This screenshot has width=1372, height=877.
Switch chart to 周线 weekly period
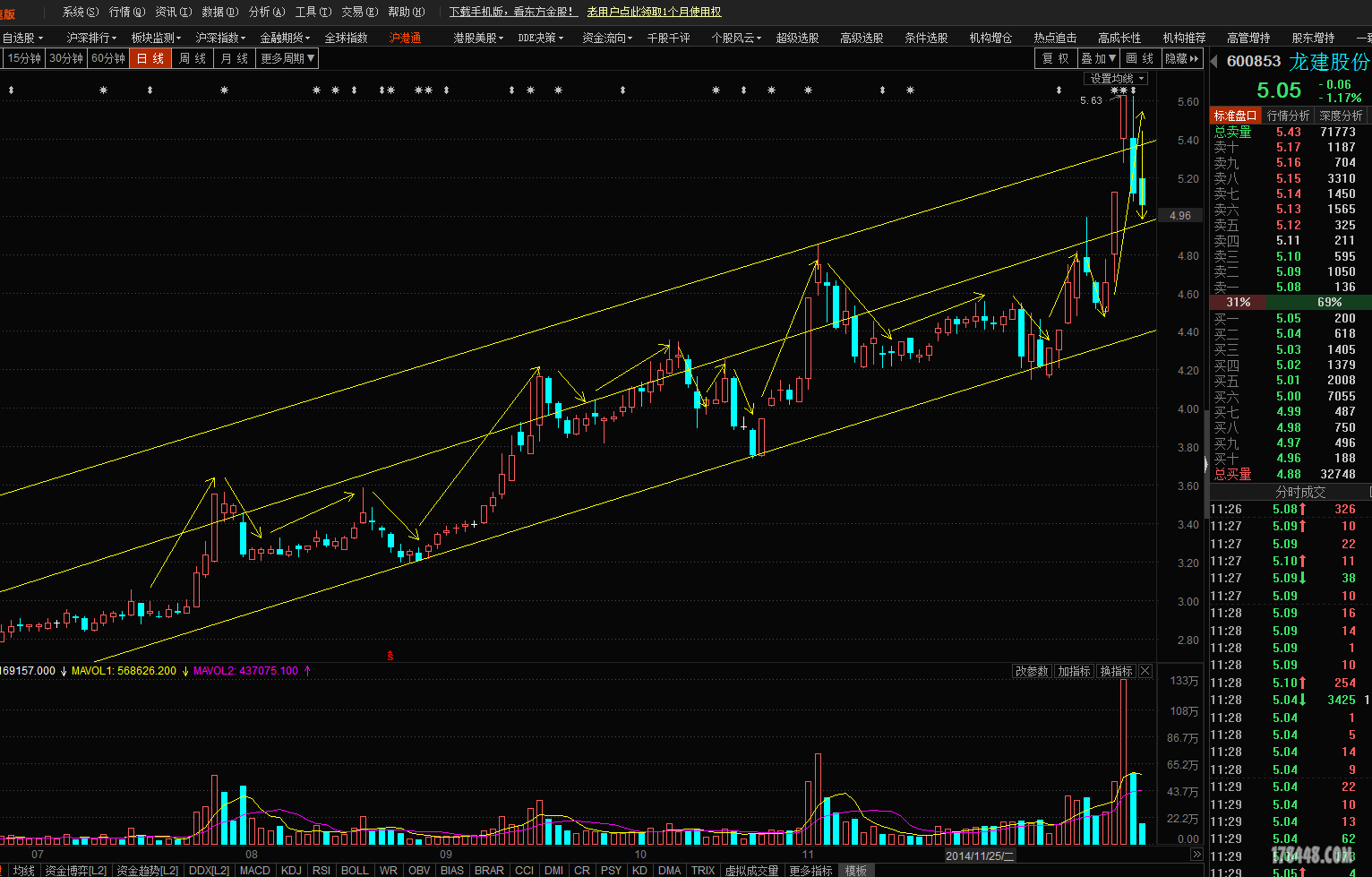193,58
